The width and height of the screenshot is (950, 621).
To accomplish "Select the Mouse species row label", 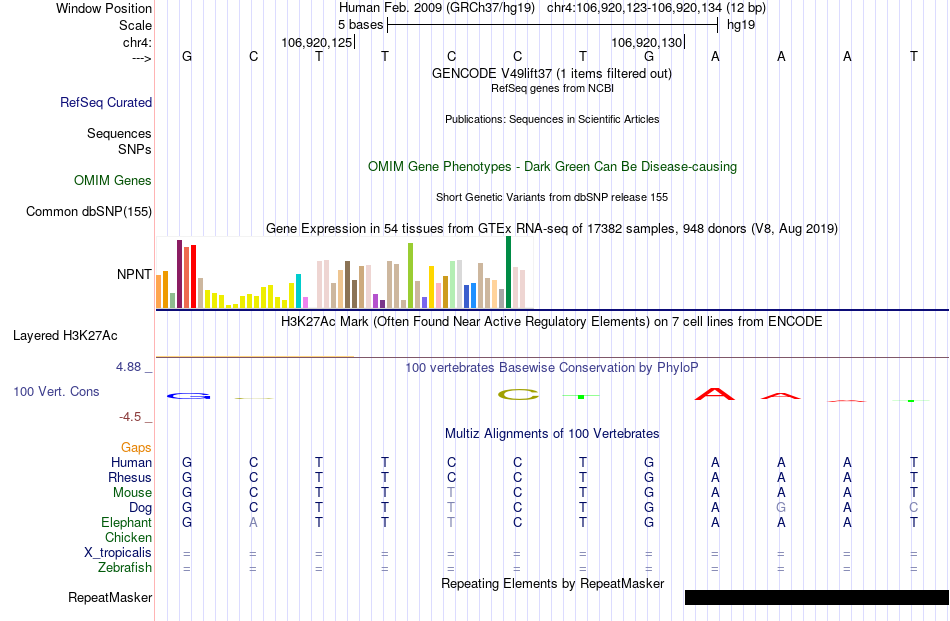I will coord(132,493).
